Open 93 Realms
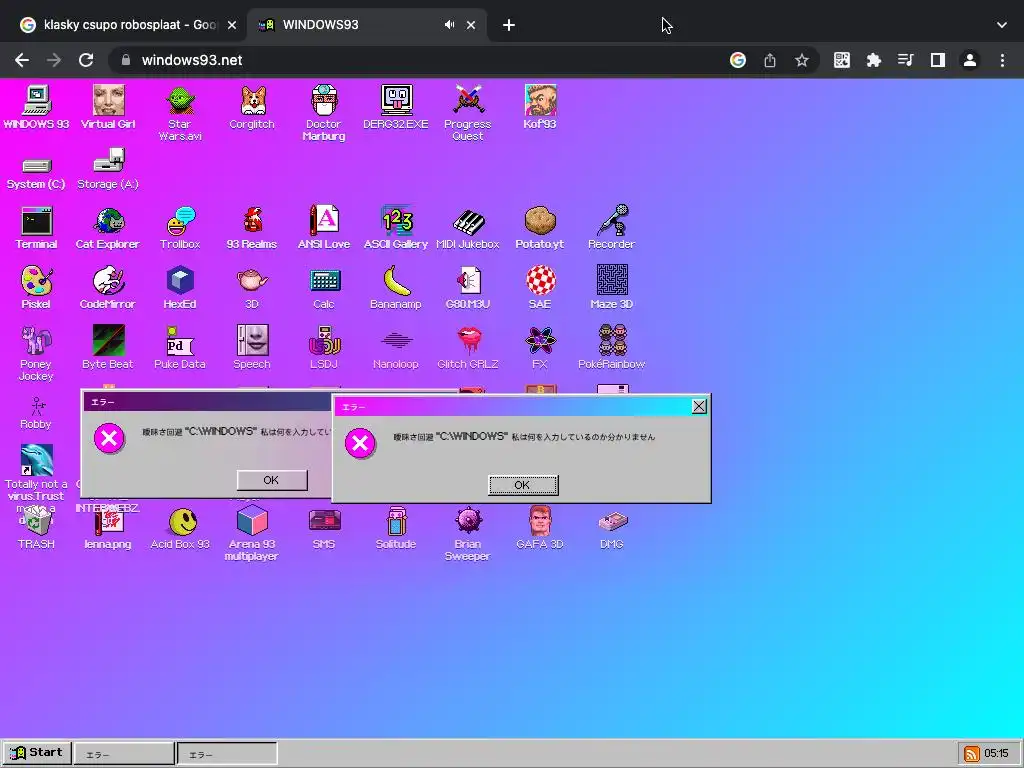The image size is (1024, 768). pyautogui.click(x=252, y=228)
